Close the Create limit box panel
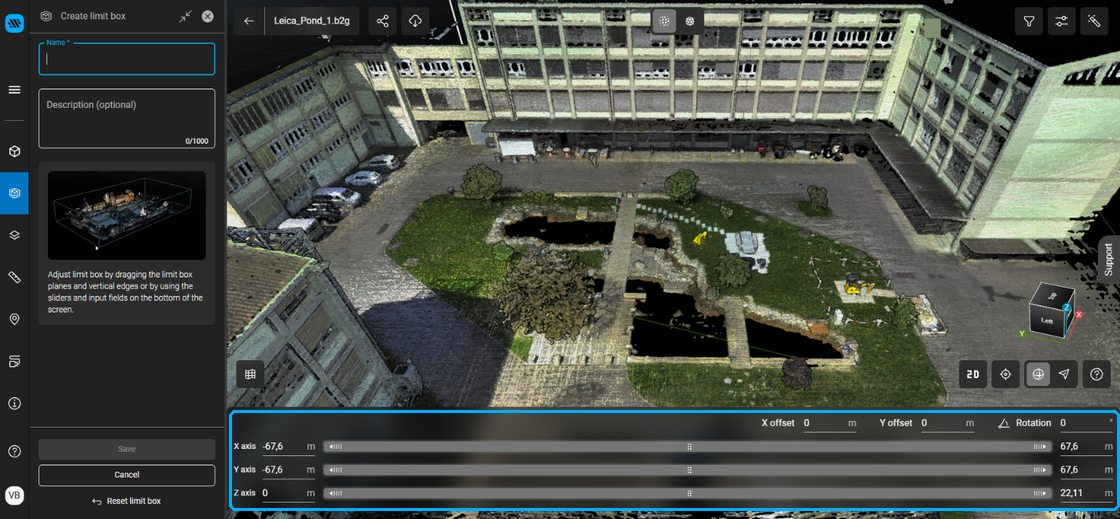The image size is (1120, 519). 207,16
